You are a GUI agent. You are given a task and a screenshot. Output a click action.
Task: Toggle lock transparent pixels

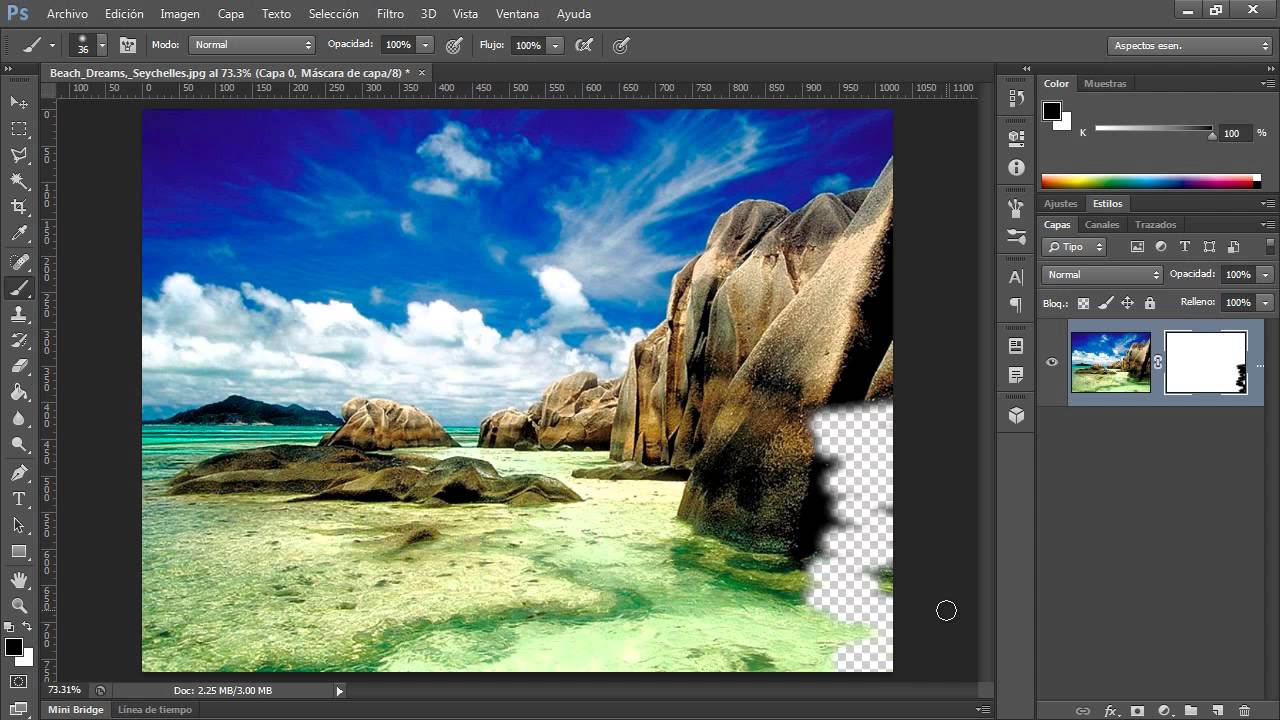coord(1083,303)
